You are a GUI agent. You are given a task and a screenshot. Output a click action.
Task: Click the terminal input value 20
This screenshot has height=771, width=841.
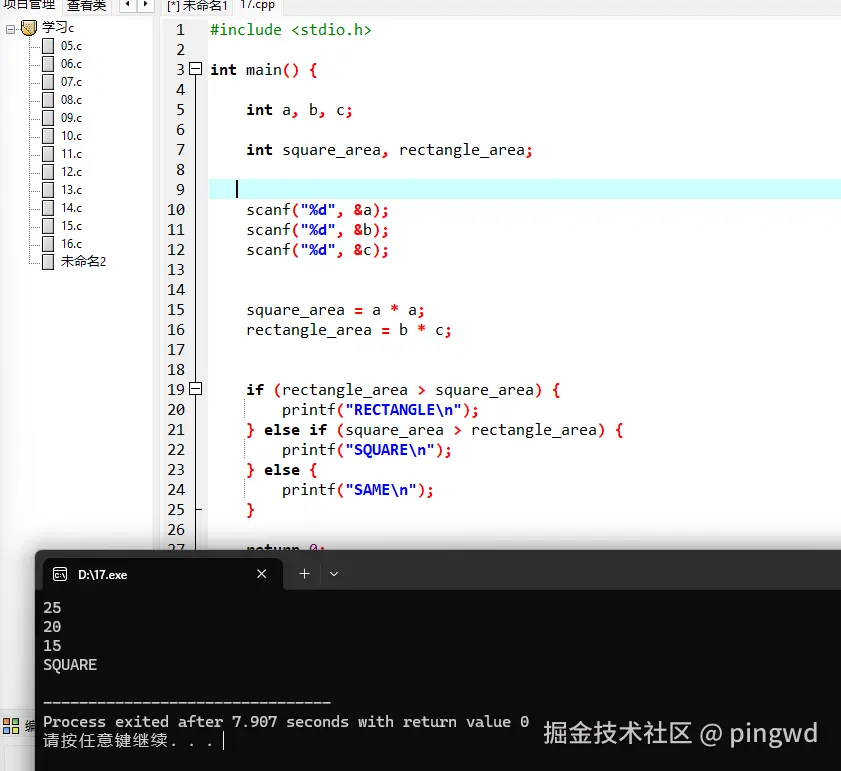pyautogui.click(x=52, y=627)
